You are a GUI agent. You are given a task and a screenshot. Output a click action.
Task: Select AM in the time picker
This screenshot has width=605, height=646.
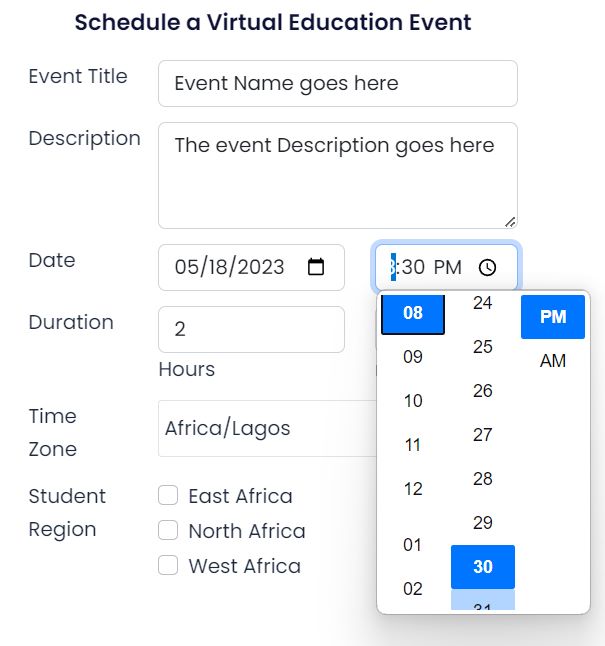(x=552, y=361)
